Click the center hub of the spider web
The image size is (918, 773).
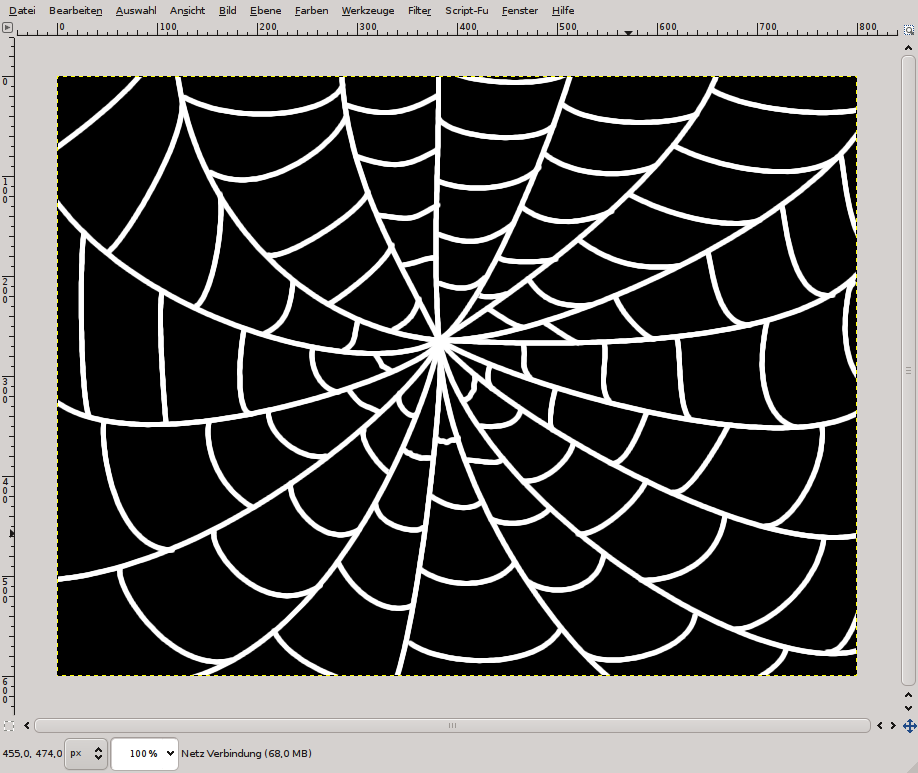pyautogui.click(x=440, y=343)
